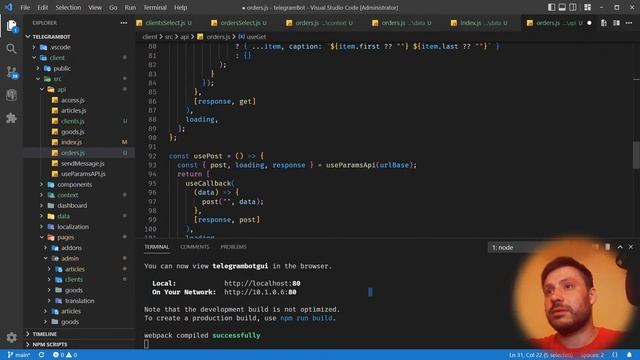Open the Edit menu
This screenshot has width=640, height=360.
42,7
